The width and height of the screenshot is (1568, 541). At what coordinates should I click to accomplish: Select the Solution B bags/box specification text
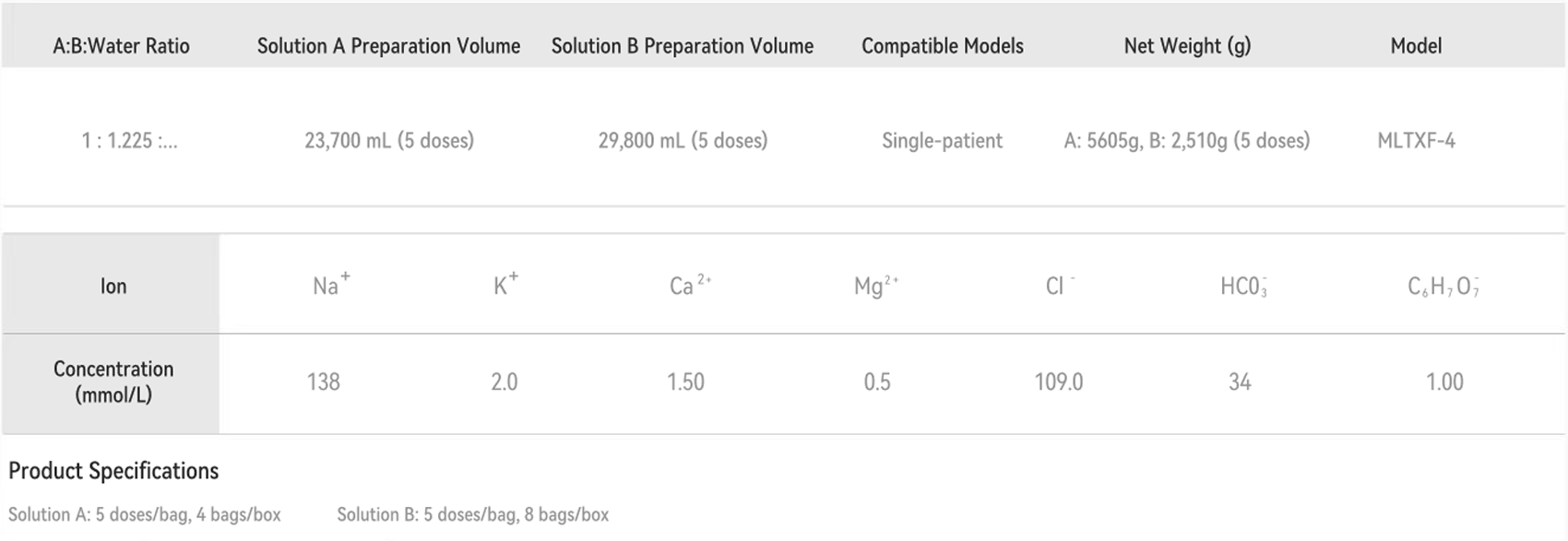(x=472, y=515)
